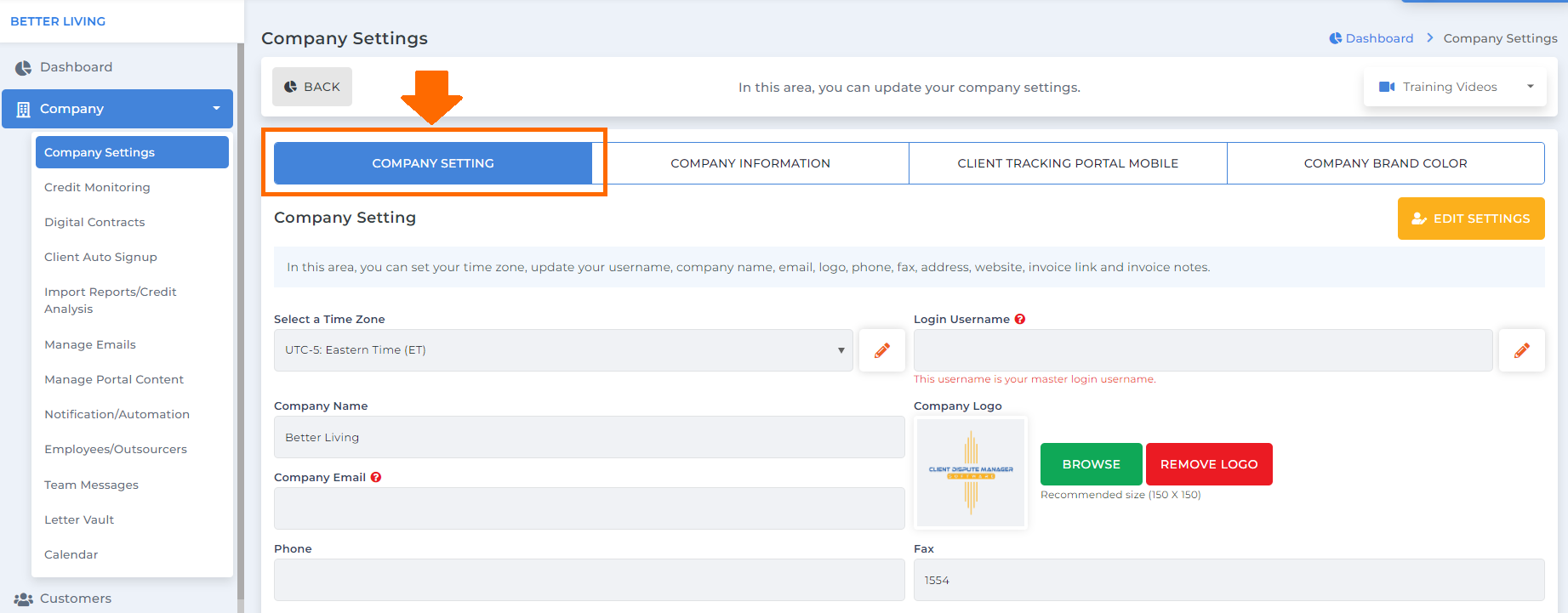This screenshot has height=613, width=1568.
Task: Switch to the Company Setting tab
Action: click(433, 163)
